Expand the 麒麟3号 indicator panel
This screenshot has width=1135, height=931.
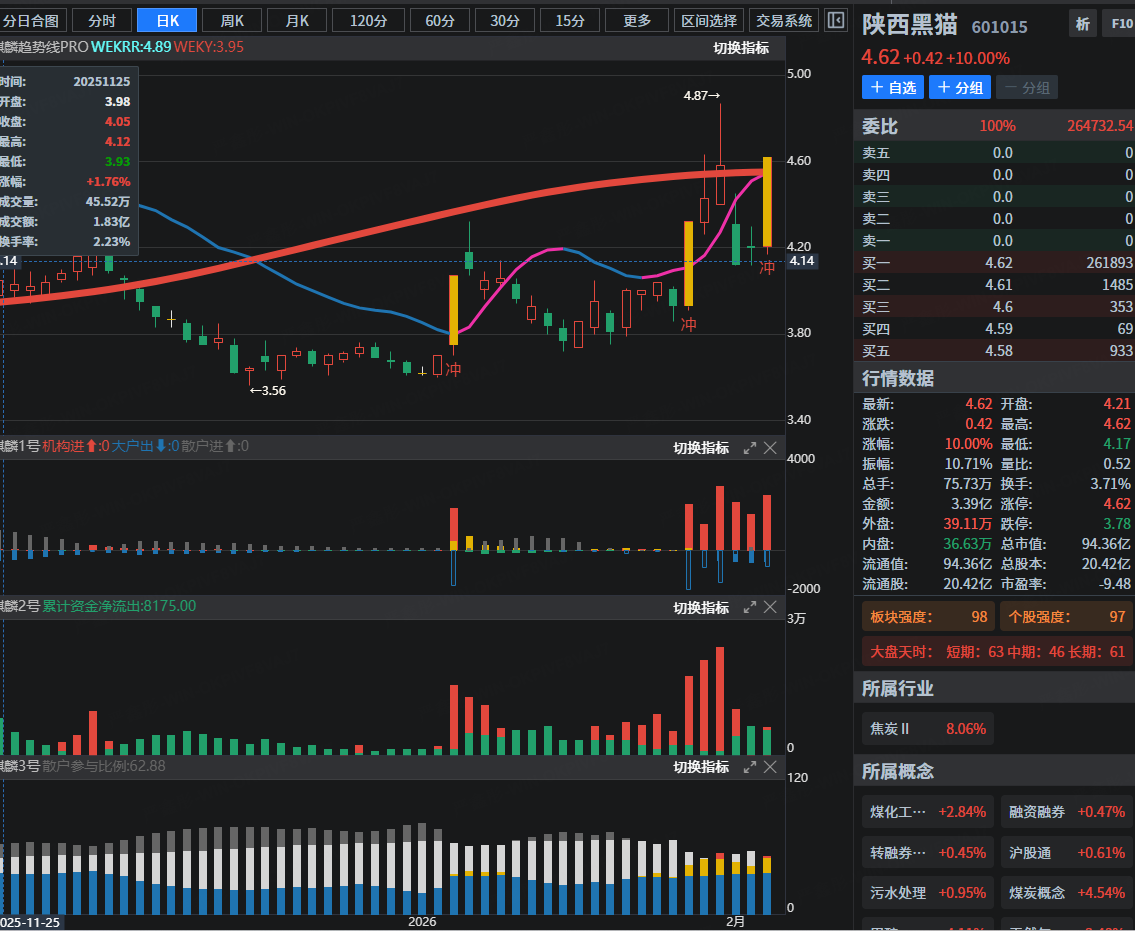pos(750,767)
